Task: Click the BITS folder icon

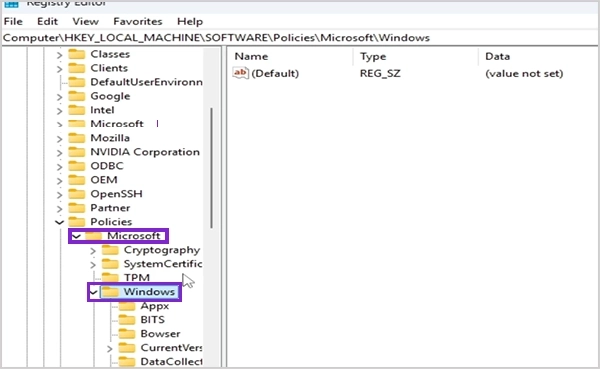Action: pyautogui.click(x=127, y=320)
